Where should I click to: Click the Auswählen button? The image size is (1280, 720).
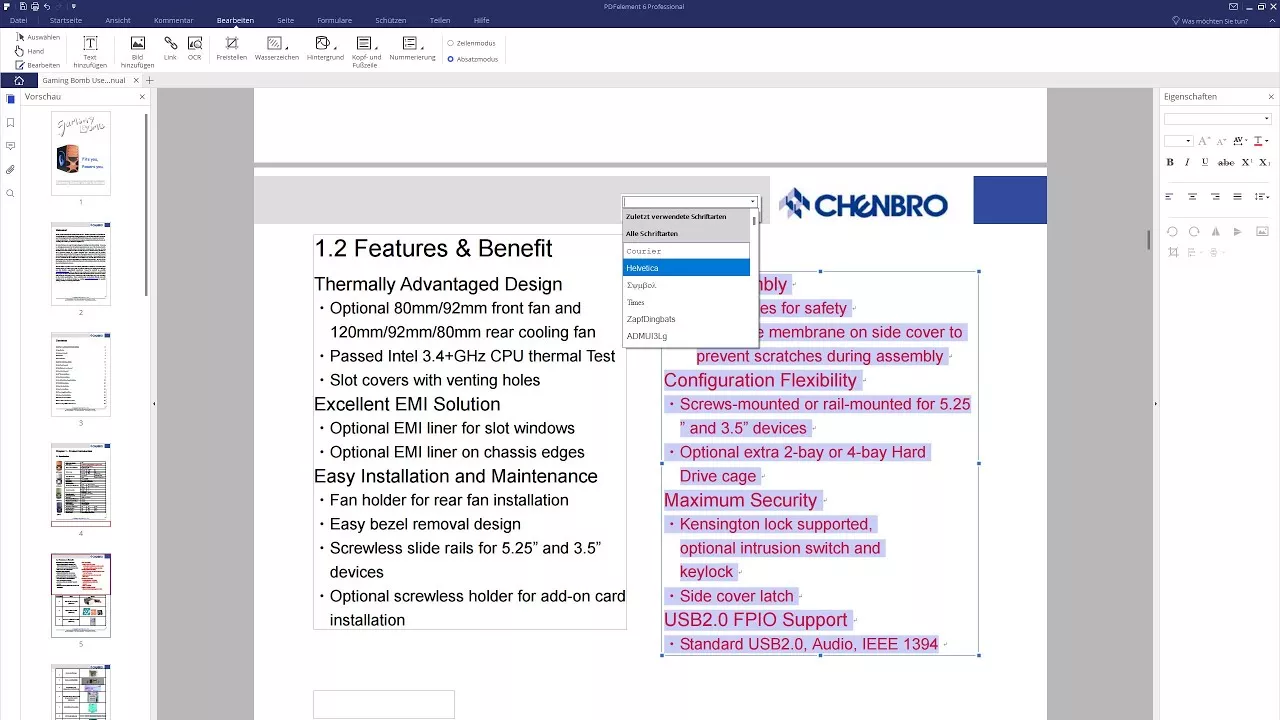click(40, 36)
